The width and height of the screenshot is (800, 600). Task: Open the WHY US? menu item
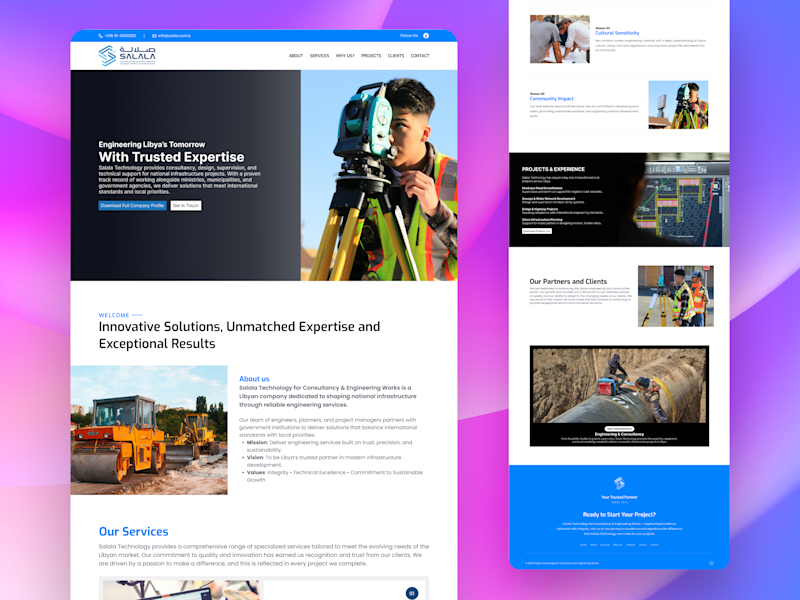[345, 56]
